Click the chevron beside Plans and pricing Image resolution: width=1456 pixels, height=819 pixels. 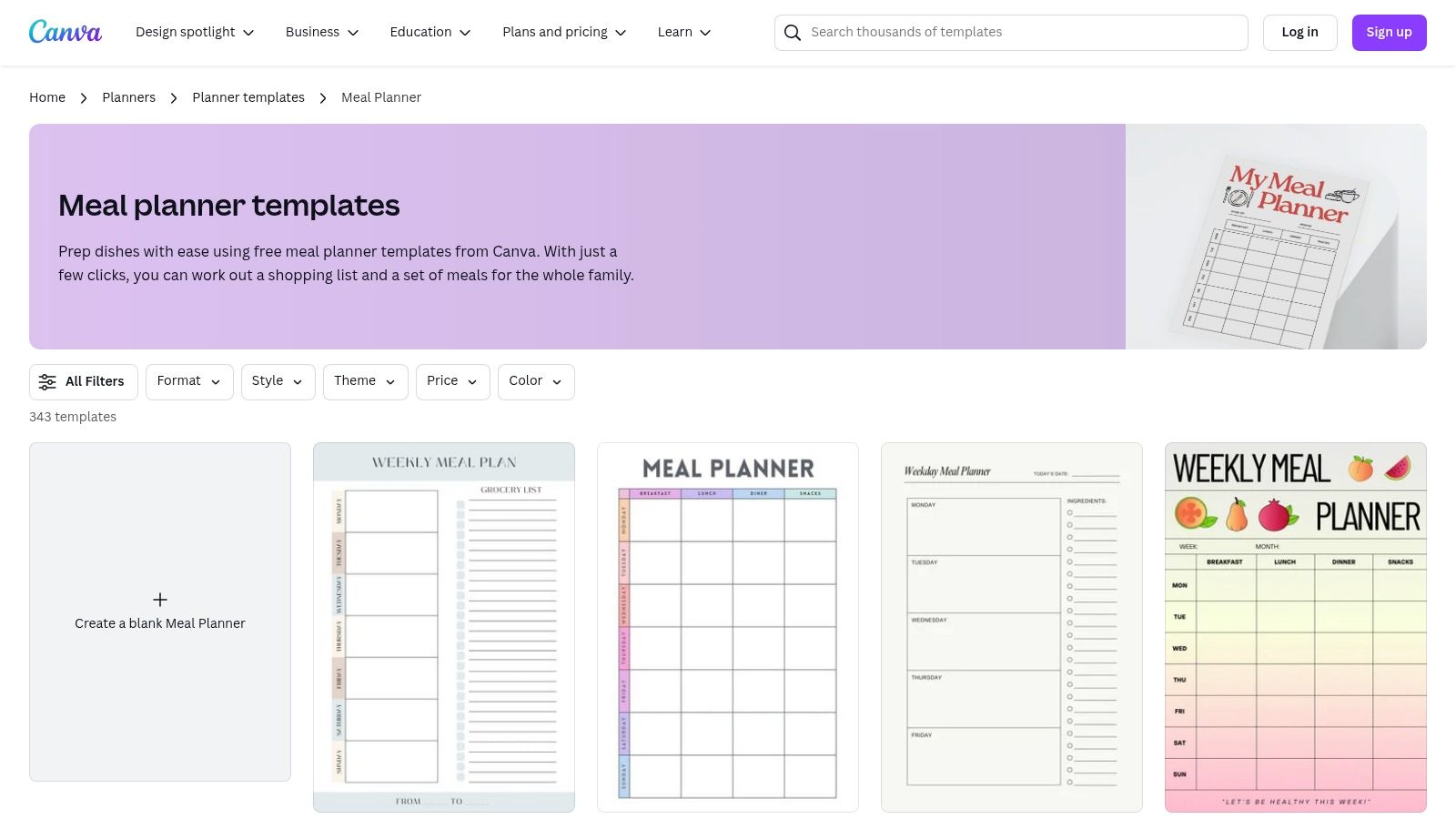621,32
